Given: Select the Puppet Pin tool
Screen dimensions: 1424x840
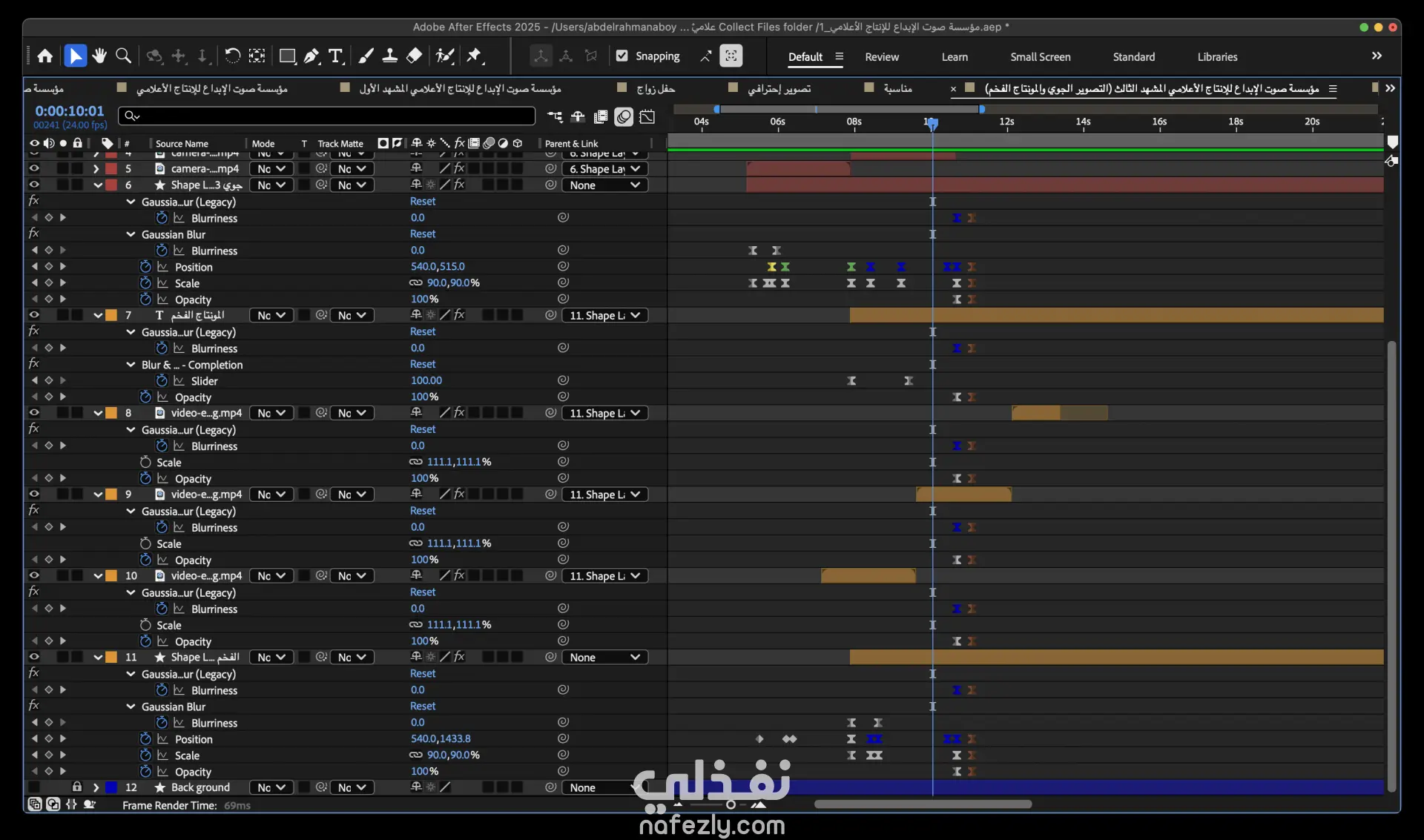Looking at the screenshot, I should coord(475,56).
